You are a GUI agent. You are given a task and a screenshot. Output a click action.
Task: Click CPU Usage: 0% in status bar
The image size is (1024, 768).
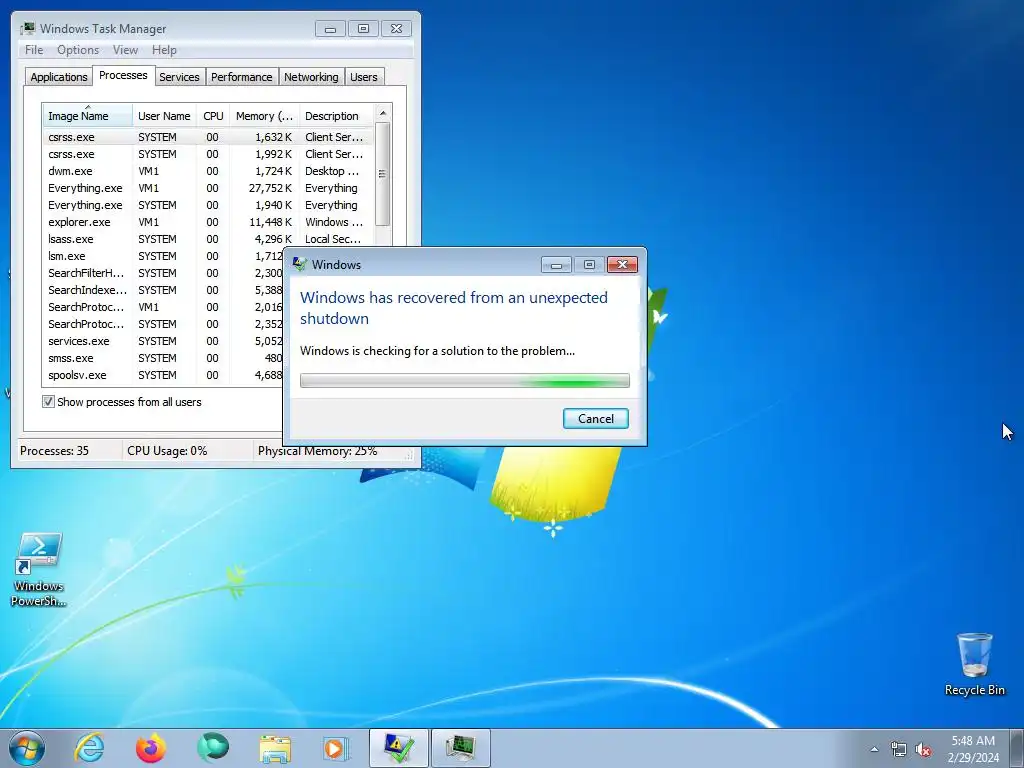[x=167, y=451]
